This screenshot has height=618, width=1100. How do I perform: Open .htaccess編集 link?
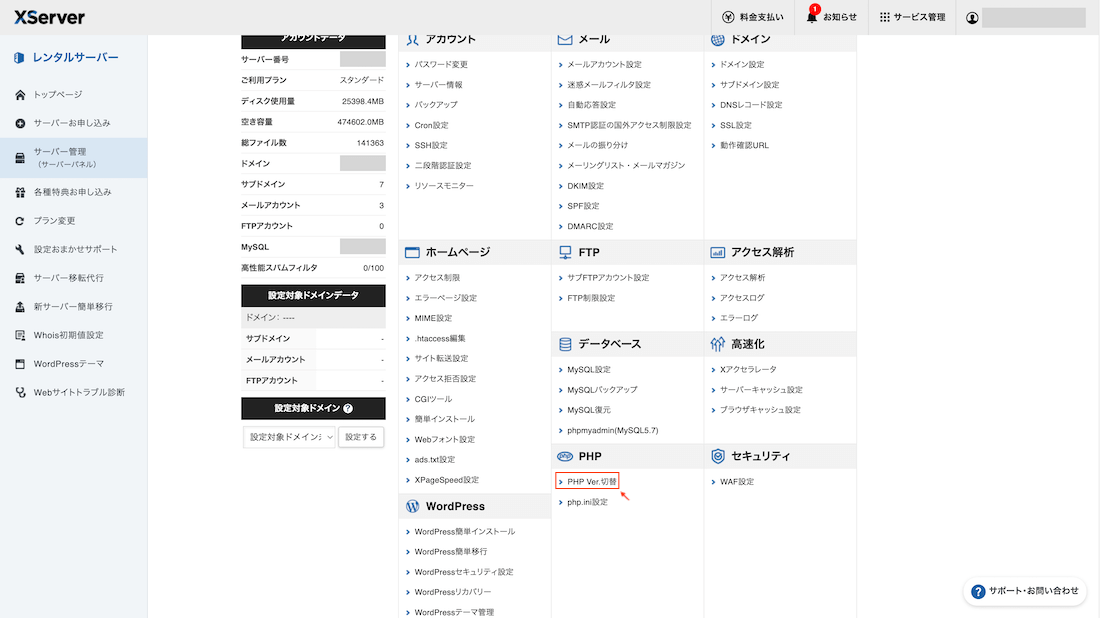tap(440, 339)
